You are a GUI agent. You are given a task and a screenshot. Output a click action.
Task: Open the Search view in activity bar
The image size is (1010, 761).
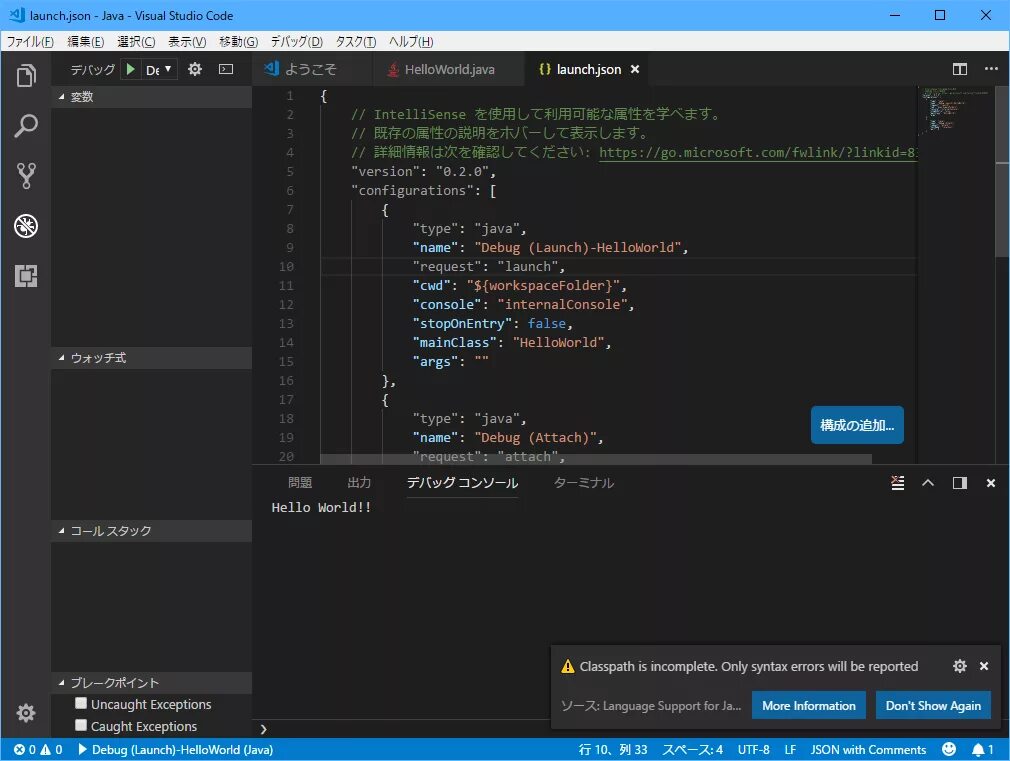(x=26, y=125)
